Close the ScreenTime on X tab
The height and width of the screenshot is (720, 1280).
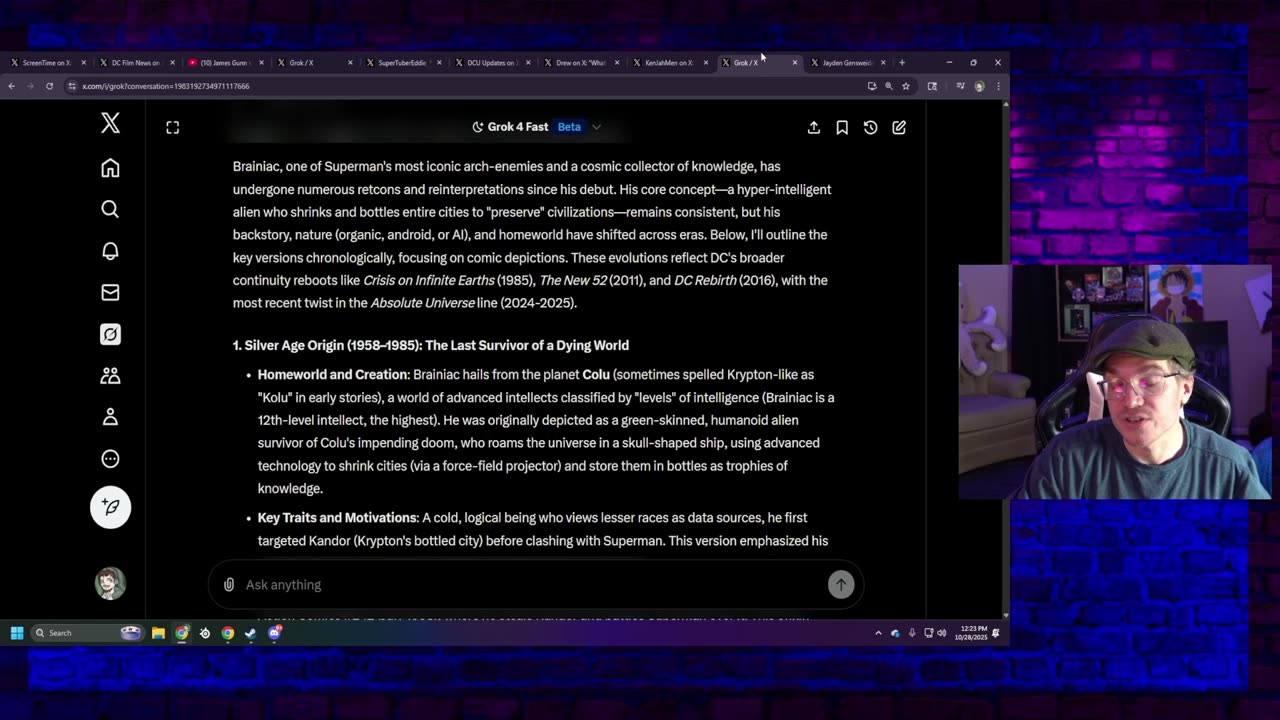coord(84,63)
